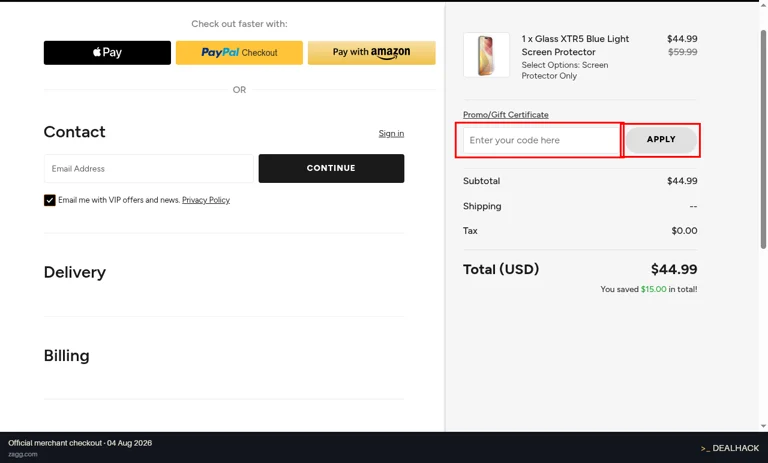The height and width of the screenshot is (463, 768).
Task: Click the Shipping row label
Action: coord(482,206)
